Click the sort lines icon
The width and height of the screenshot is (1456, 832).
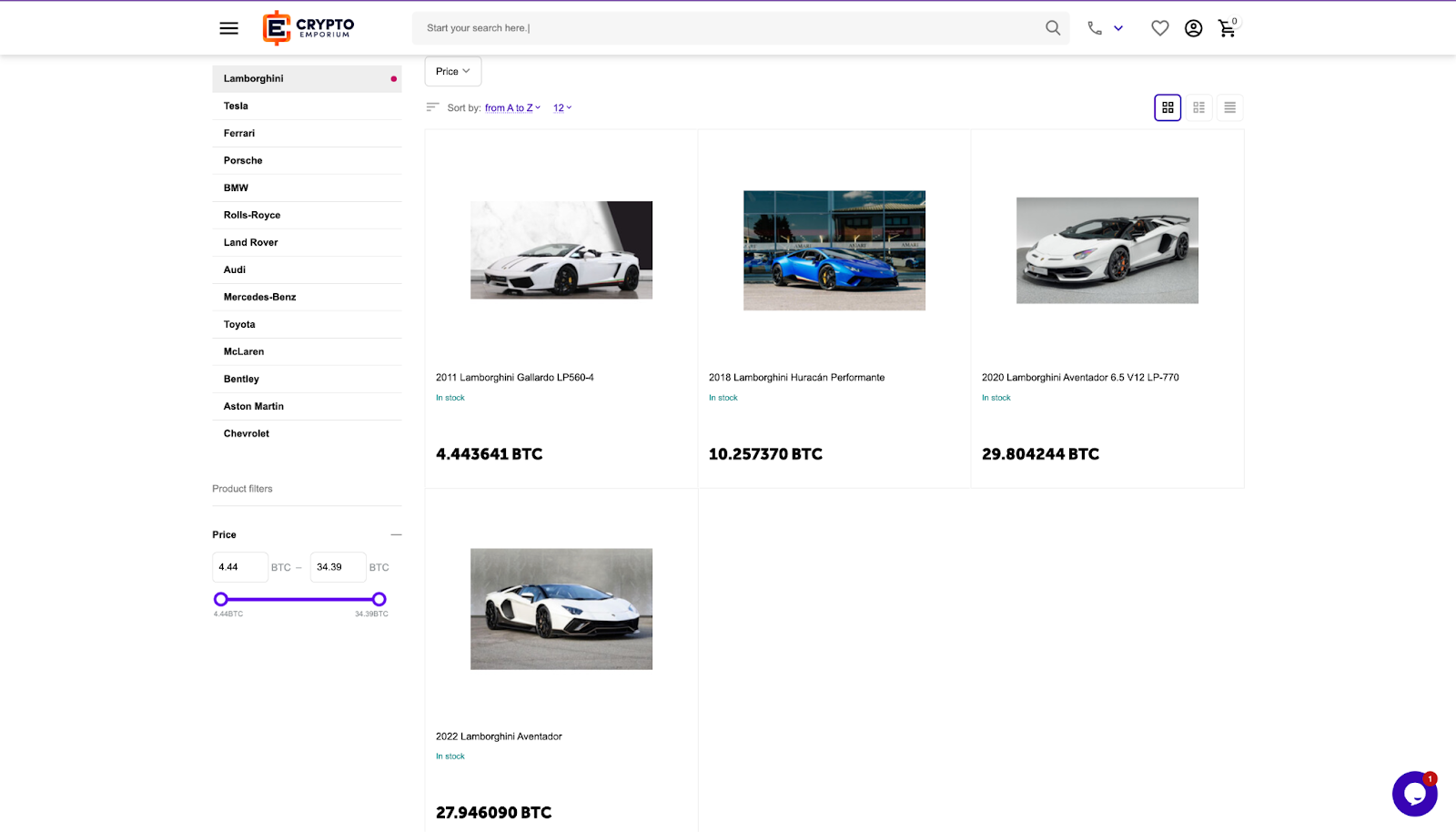[432, 107]
